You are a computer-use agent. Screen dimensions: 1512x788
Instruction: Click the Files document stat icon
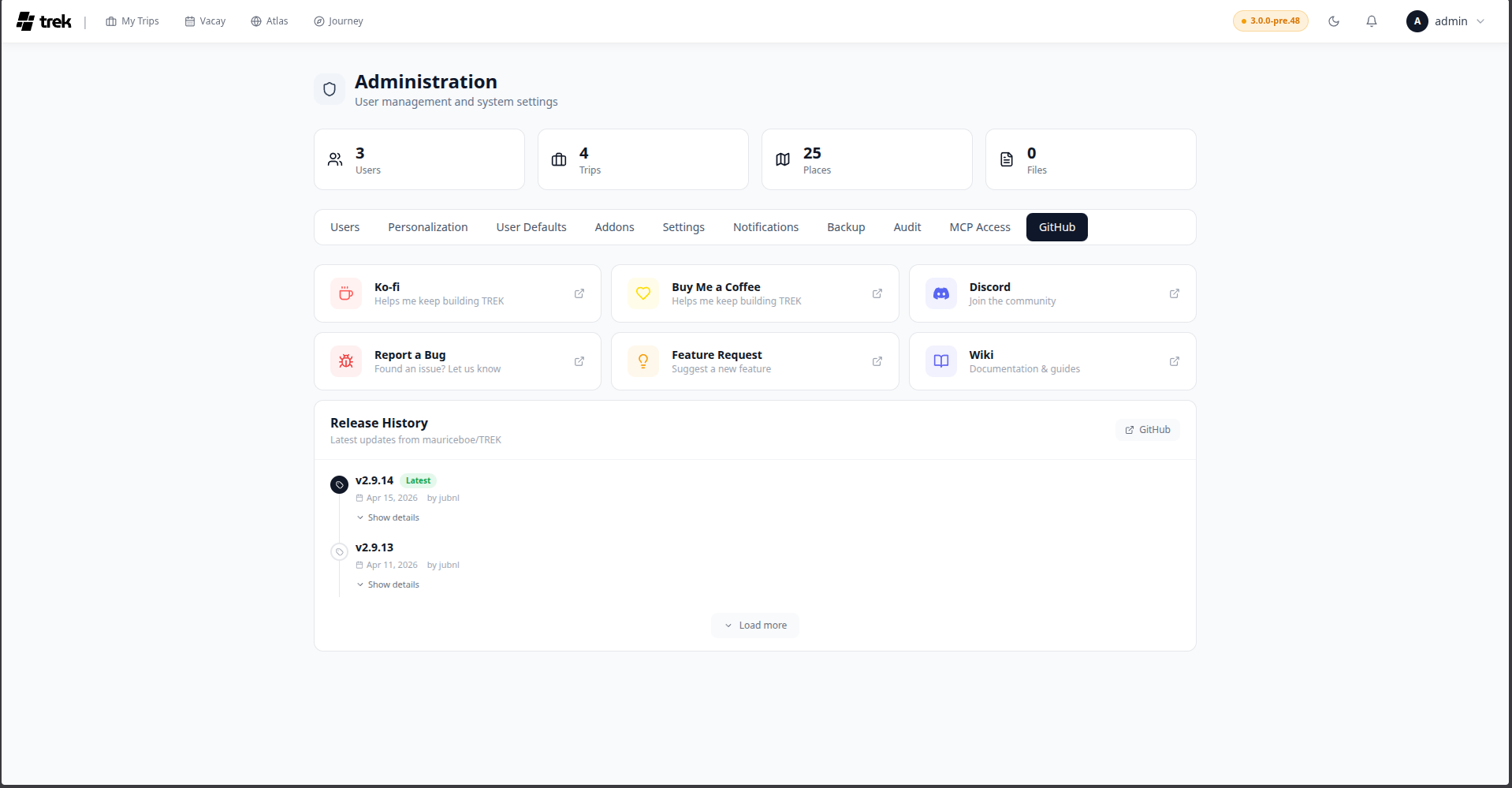coord(1007,159)
